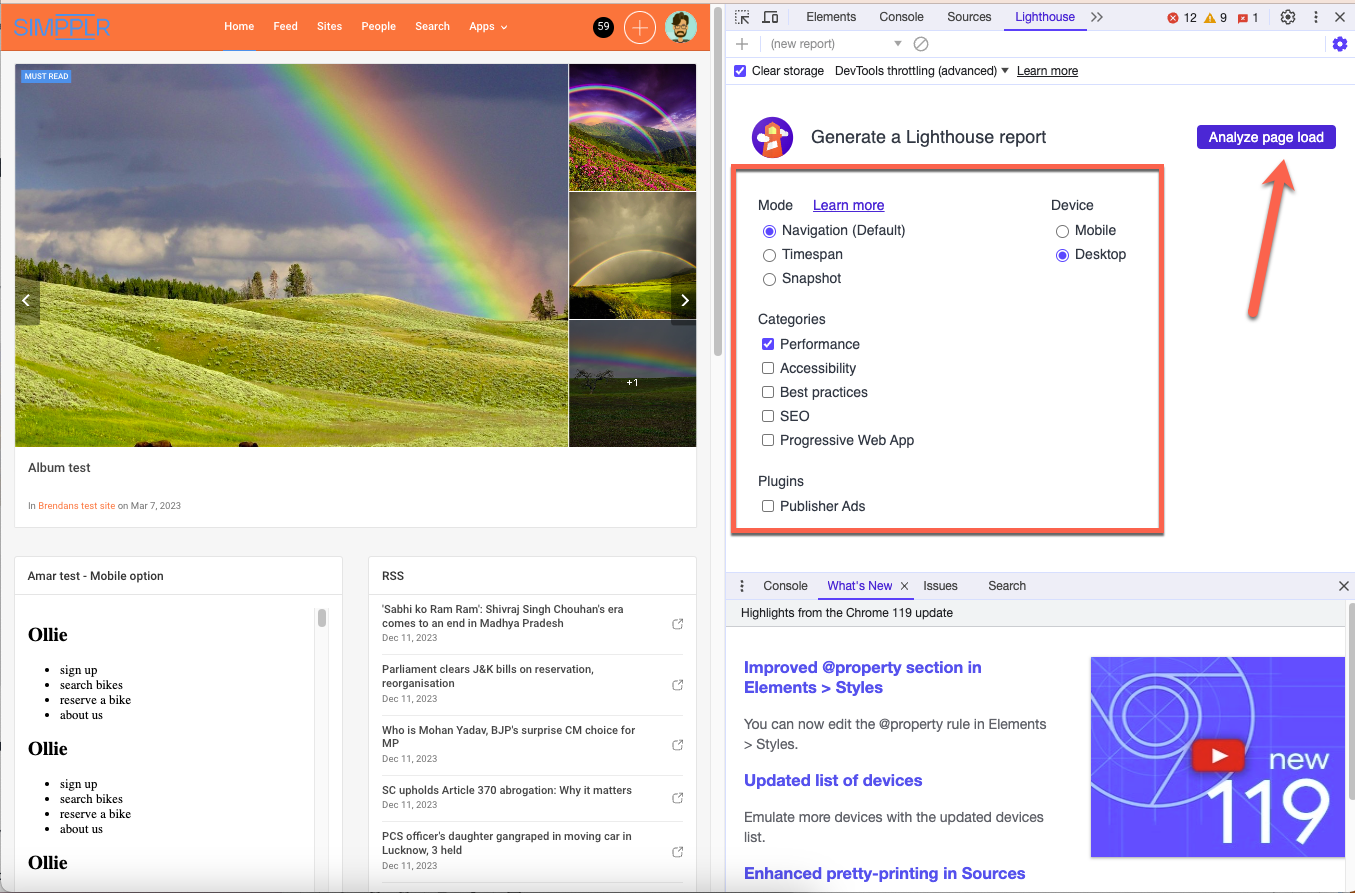This screenshot has height=893, width=1355.
Task: Switch to the Console tab
Action: point(901,17)
